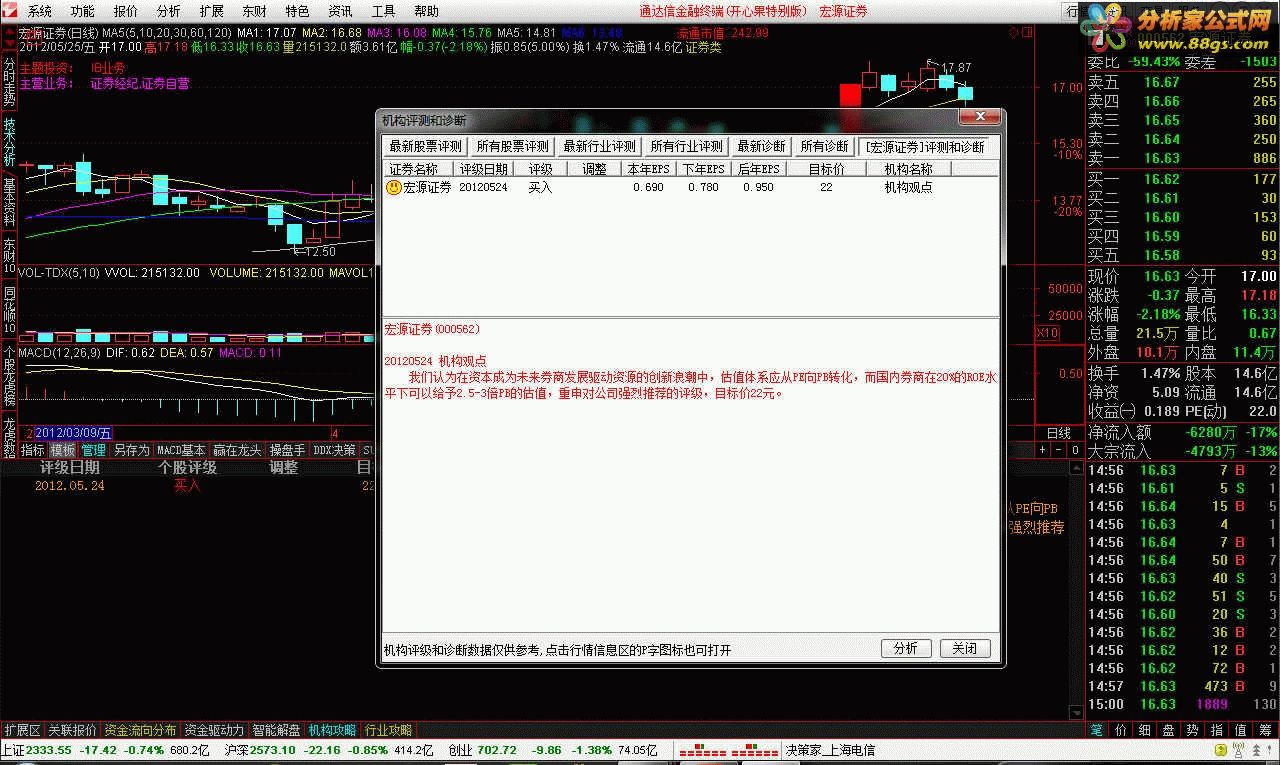Switch to the 所有诊断 tab
Image resolution: width=1280 pixels, height=765 pixels.
click(x=824, y=146)
